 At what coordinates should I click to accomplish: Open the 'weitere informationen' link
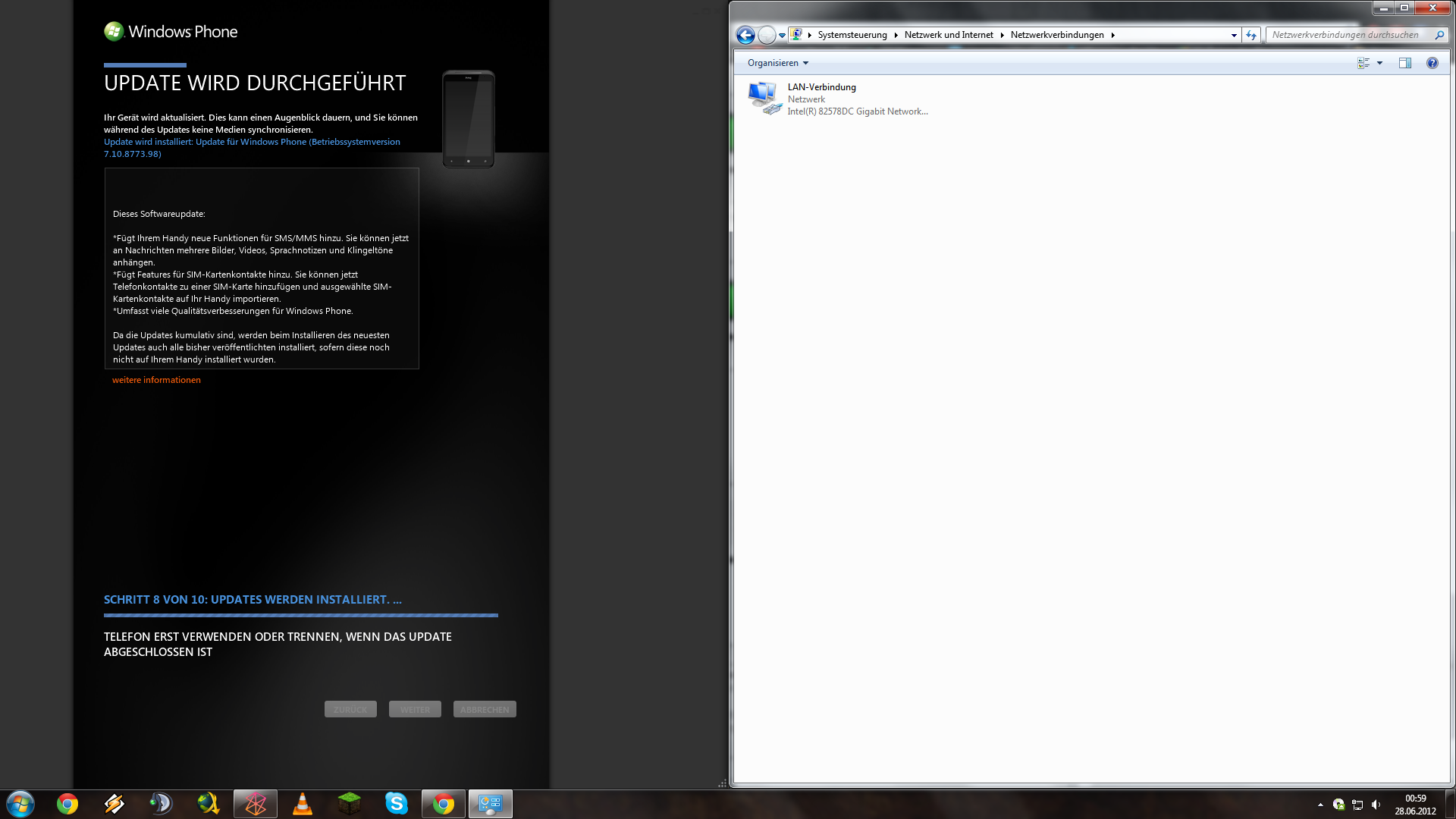point(156,380)
